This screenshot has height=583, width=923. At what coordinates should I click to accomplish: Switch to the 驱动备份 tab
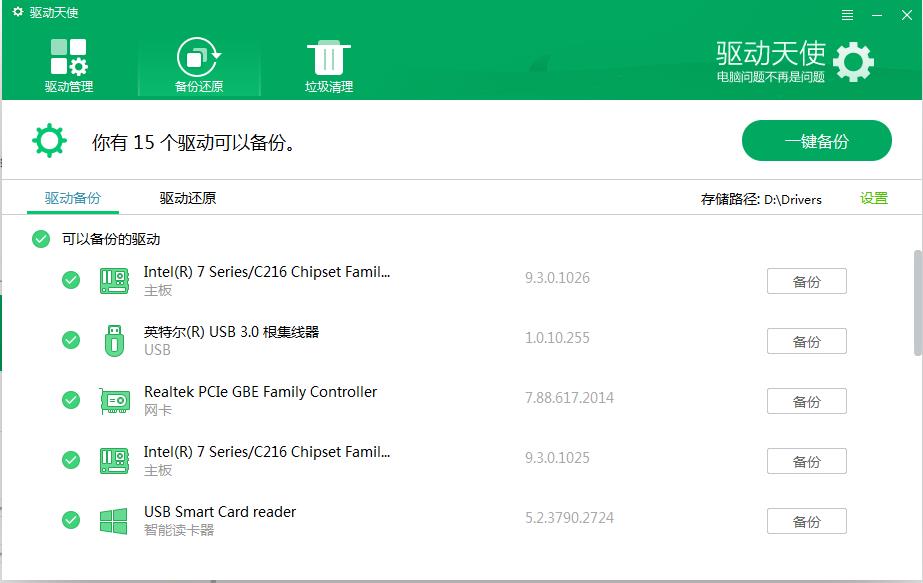coord(73,198)
